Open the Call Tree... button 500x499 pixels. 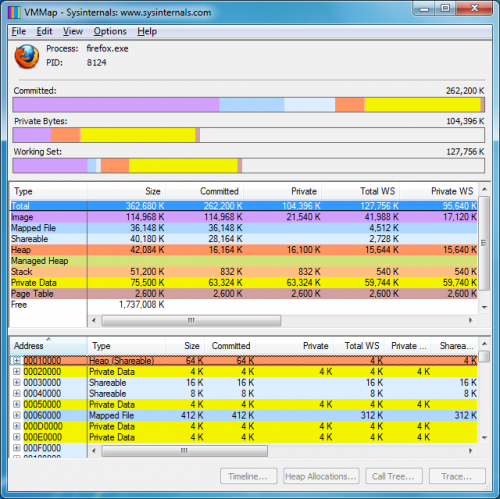tap(394, 476)
